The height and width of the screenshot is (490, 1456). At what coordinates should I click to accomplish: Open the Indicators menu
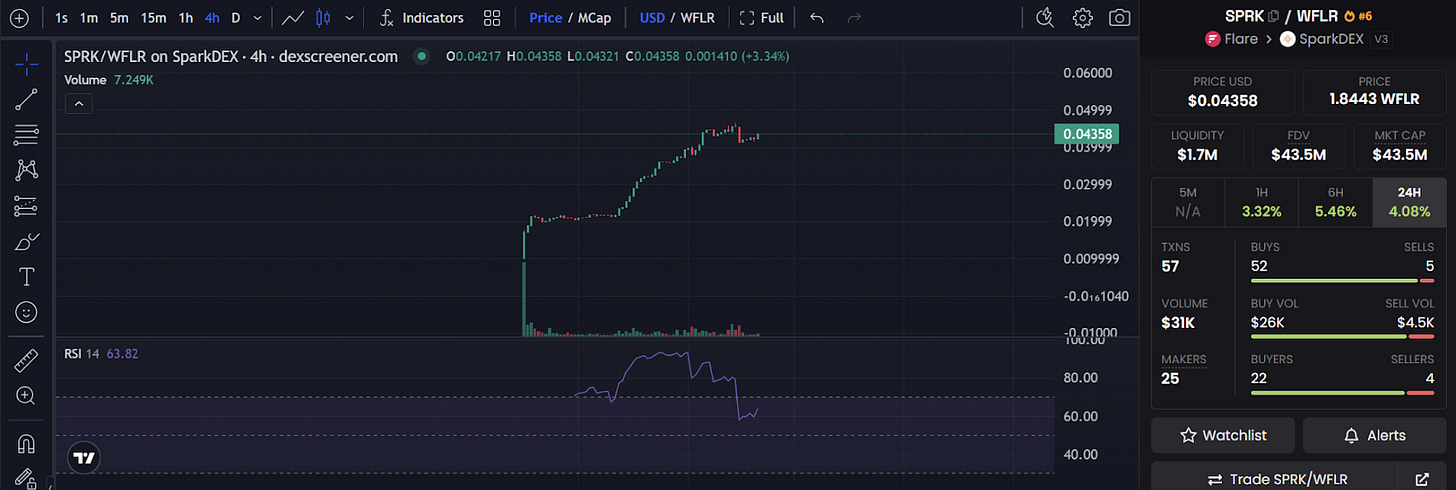(422, 18)
